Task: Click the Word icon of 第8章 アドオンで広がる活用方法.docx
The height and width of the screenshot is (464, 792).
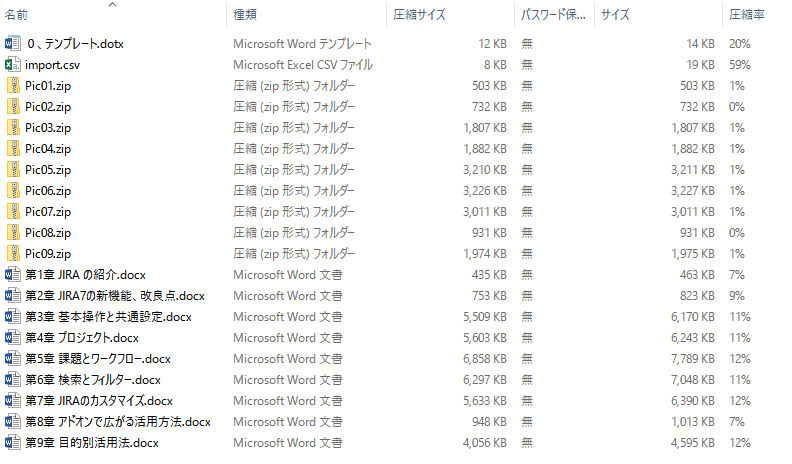Action: pyautogui.click(x=13, y=422)
